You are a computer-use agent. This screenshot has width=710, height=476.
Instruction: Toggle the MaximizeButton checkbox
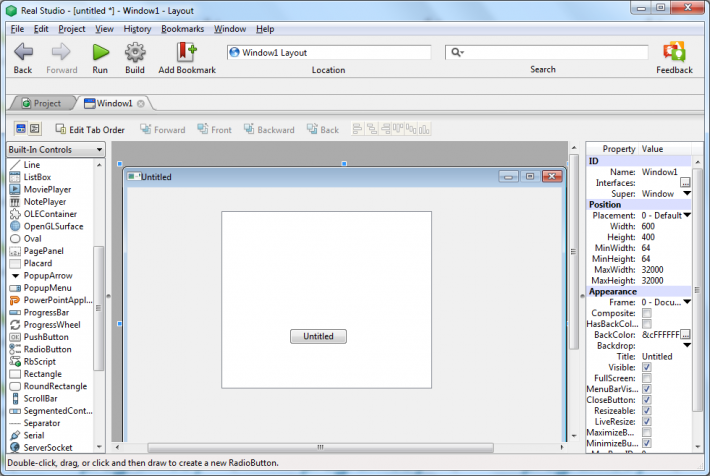pos(647,433)
